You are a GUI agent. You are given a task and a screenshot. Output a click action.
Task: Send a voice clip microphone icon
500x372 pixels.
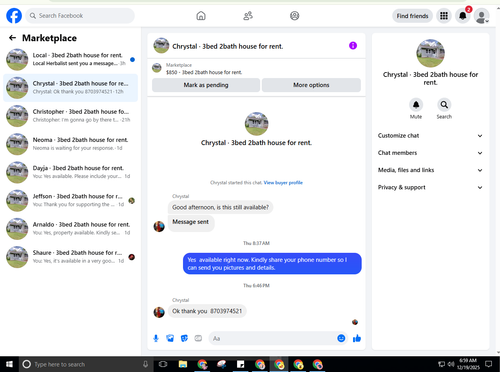point(156,339)
